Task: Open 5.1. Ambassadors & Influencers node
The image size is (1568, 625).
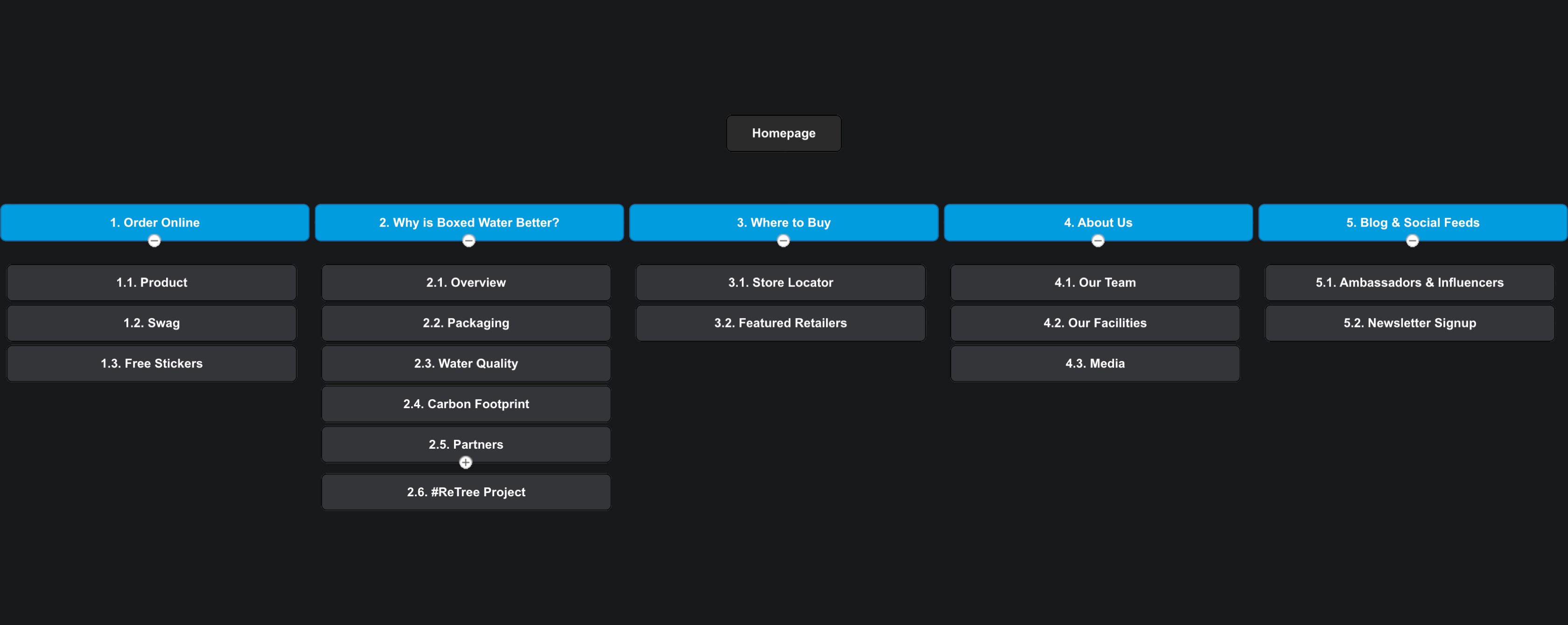Action: (1410, 282)
